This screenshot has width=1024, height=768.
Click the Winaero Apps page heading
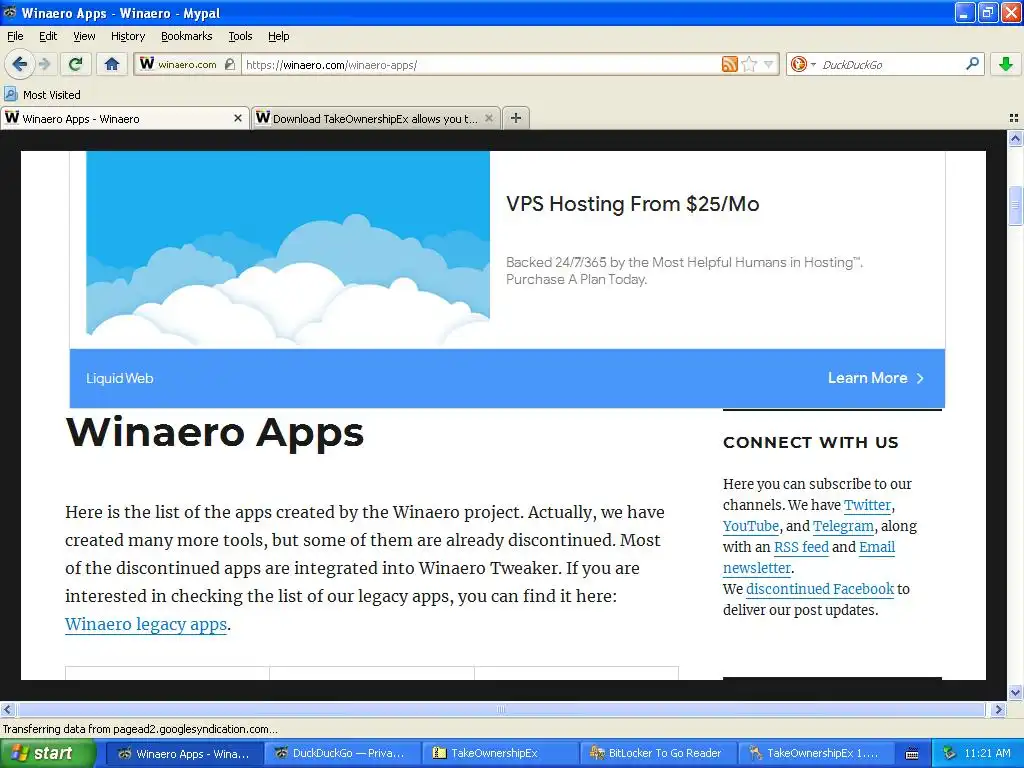[x=214, y=433]
